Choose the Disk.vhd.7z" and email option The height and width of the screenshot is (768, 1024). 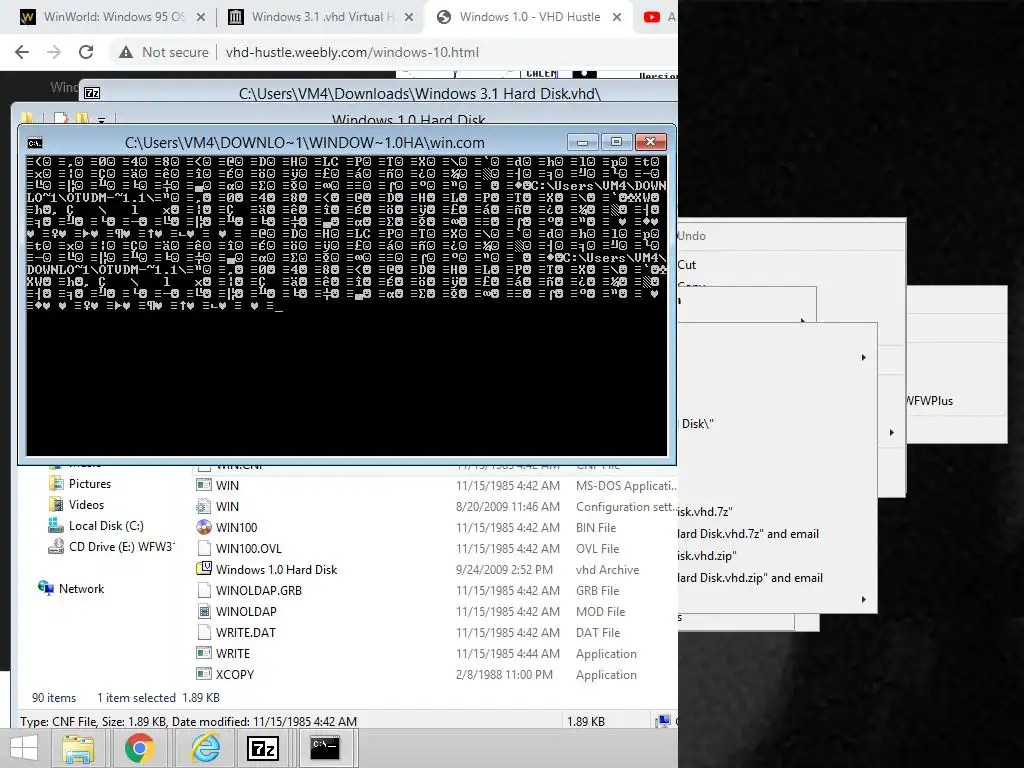coord(748,534)
